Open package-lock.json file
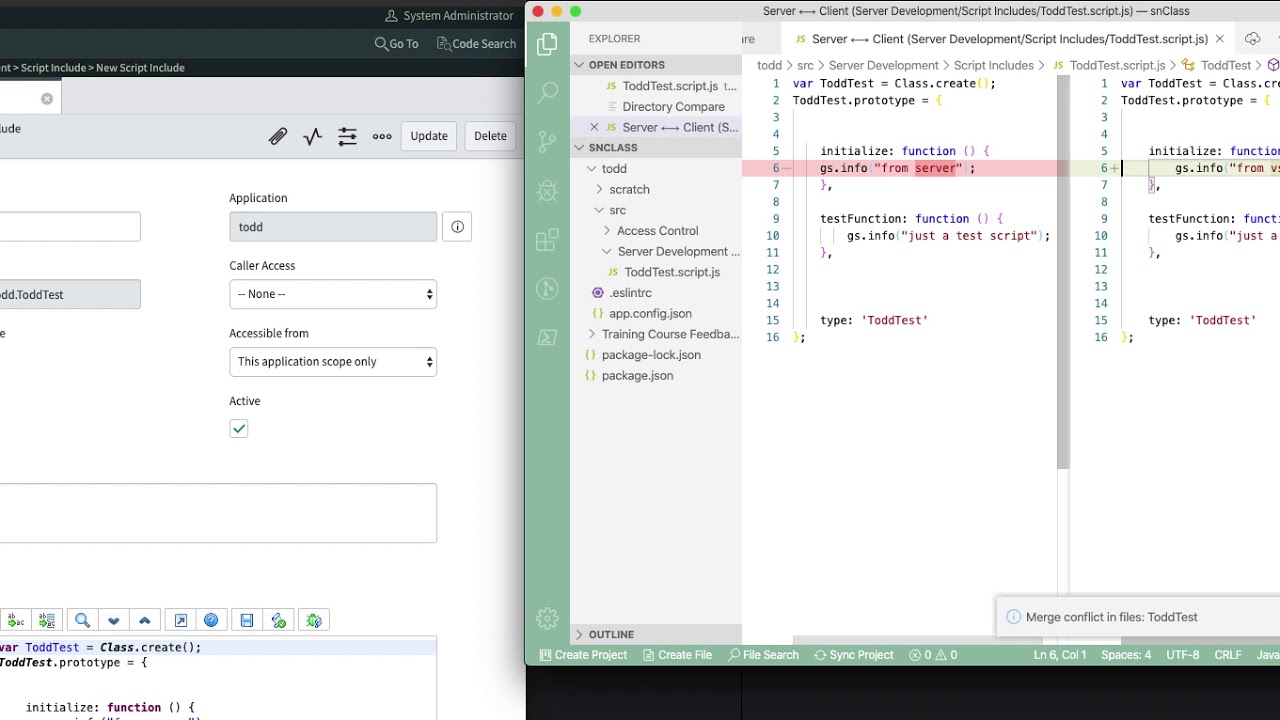 tap(656, 355)
